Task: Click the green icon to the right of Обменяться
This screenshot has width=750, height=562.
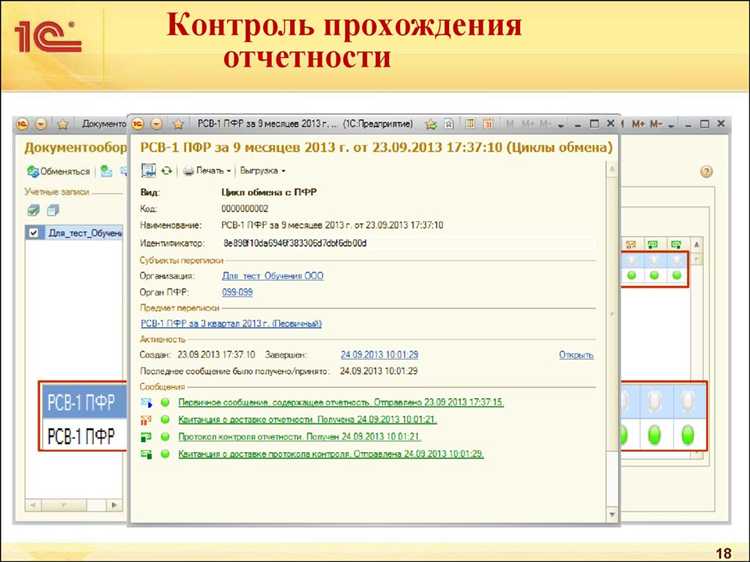Action: tap(106, 171)
